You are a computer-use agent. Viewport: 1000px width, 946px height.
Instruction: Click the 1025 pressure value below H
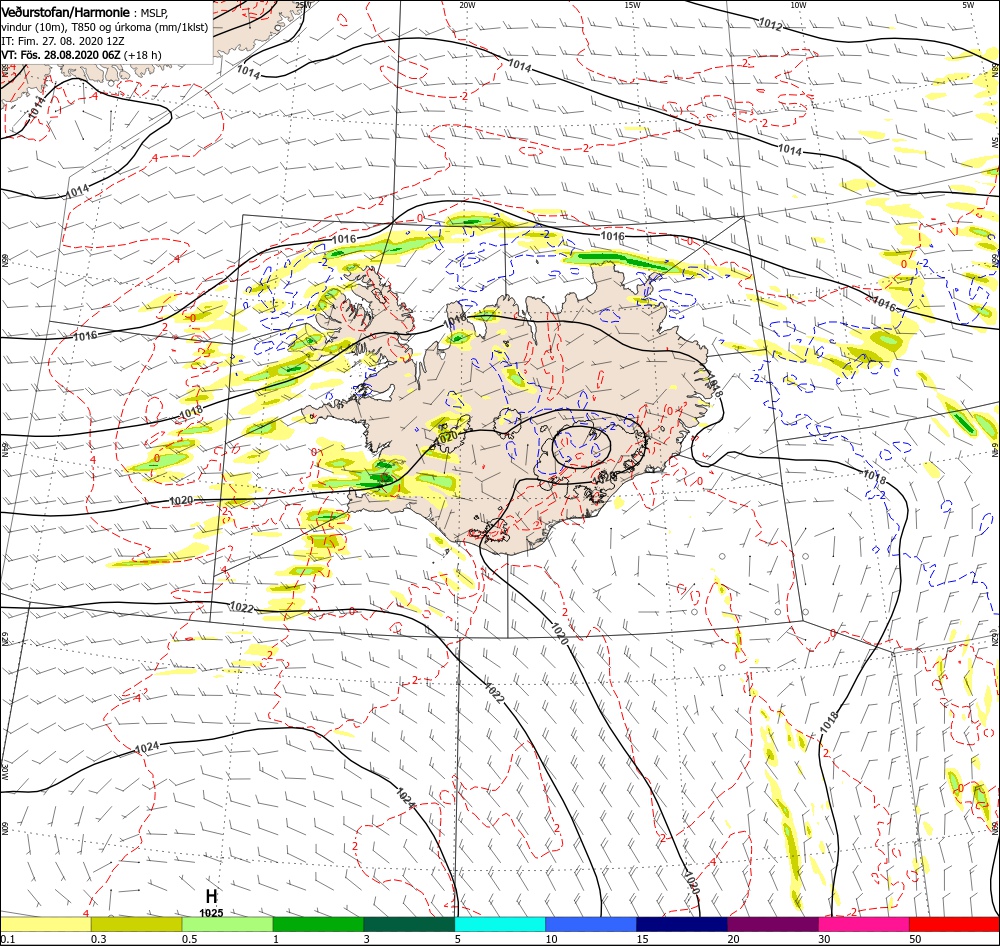coord(211,913)
